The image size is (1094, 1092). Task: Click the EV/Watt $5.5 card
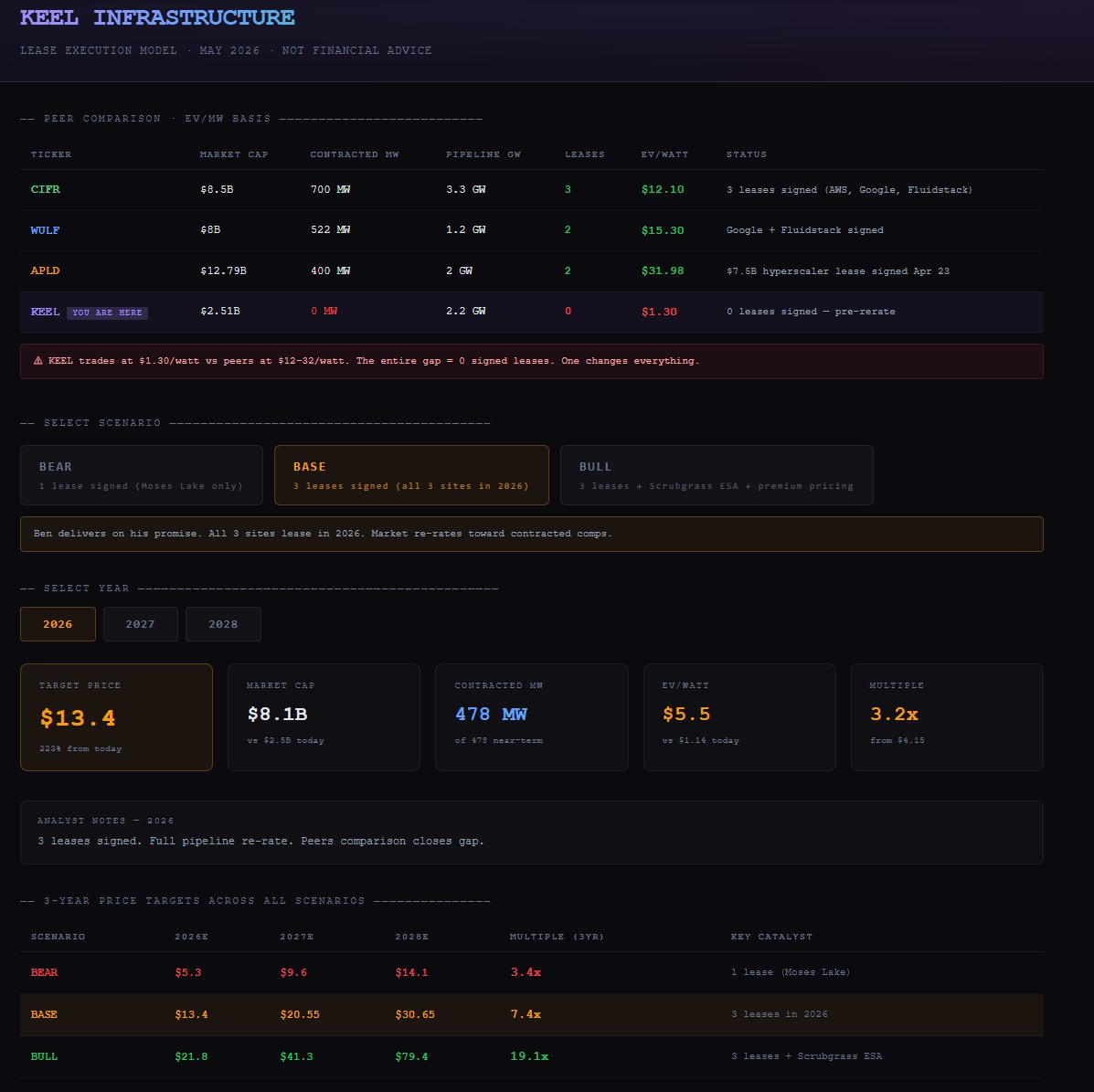pyautogui.click(x=739, y=717)
